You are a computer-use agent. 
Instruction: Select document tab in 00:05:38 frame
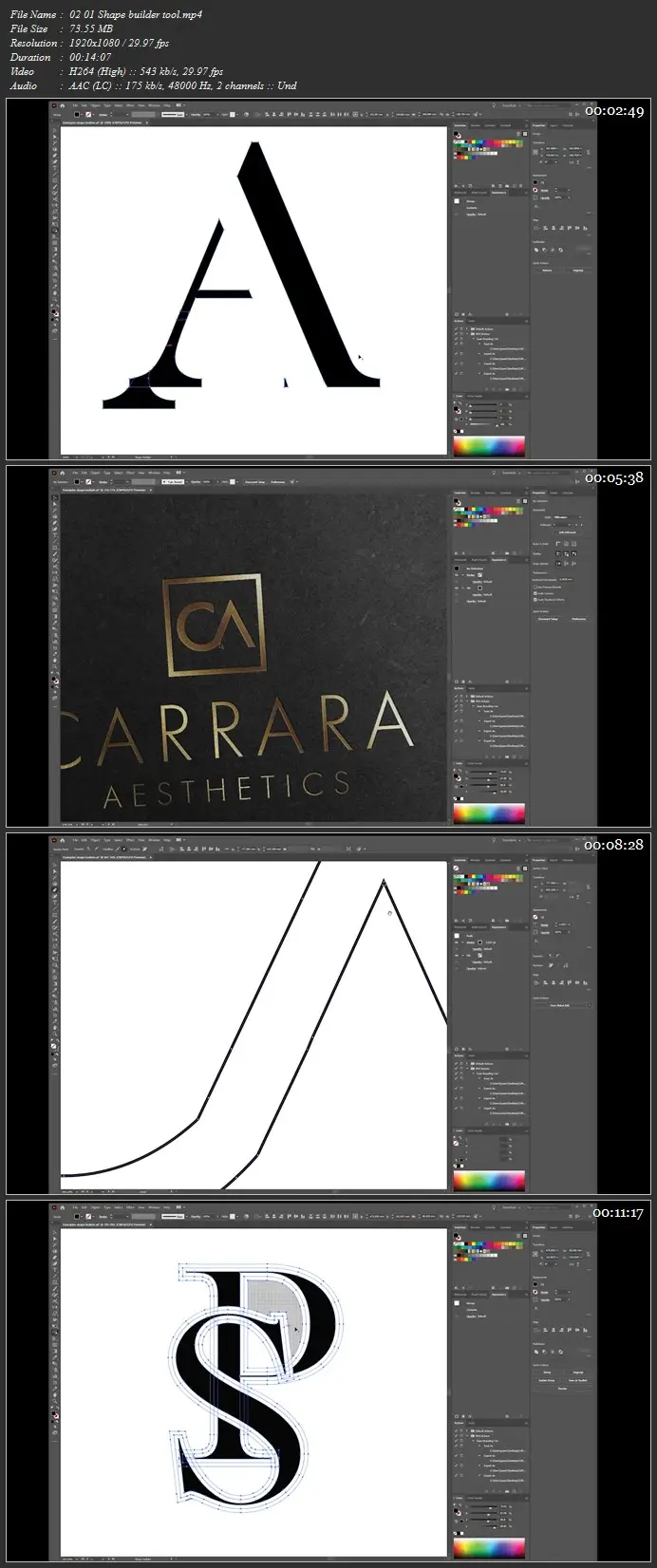[x=104, y=490]
